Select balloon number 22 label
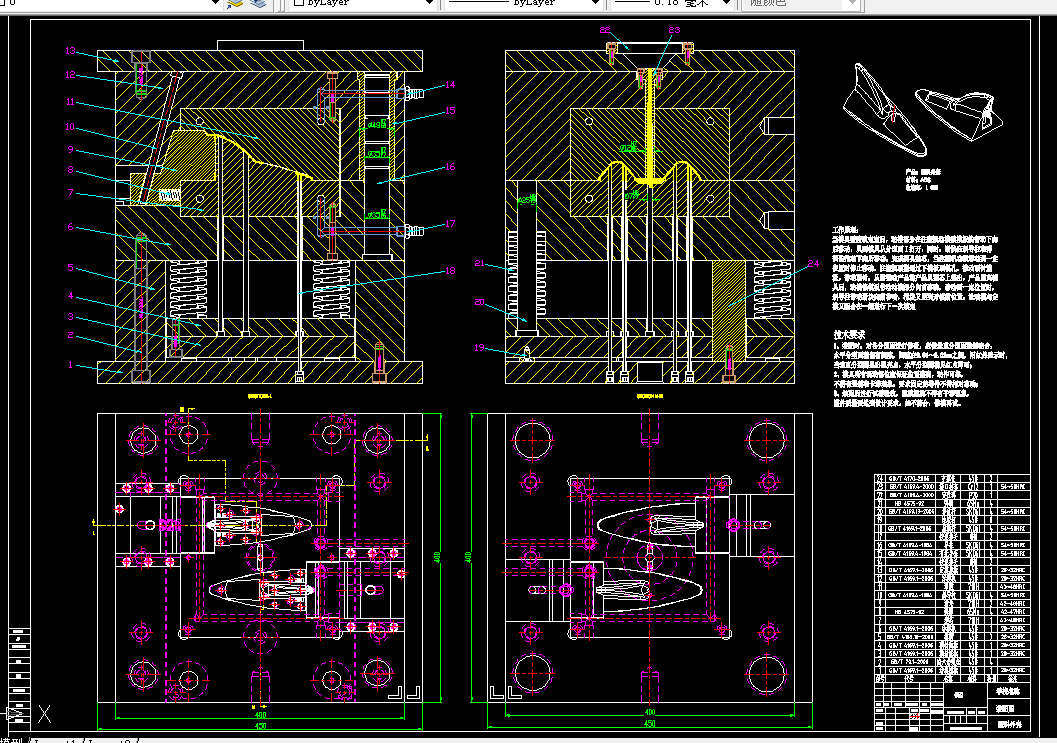 tap(605, 30)
